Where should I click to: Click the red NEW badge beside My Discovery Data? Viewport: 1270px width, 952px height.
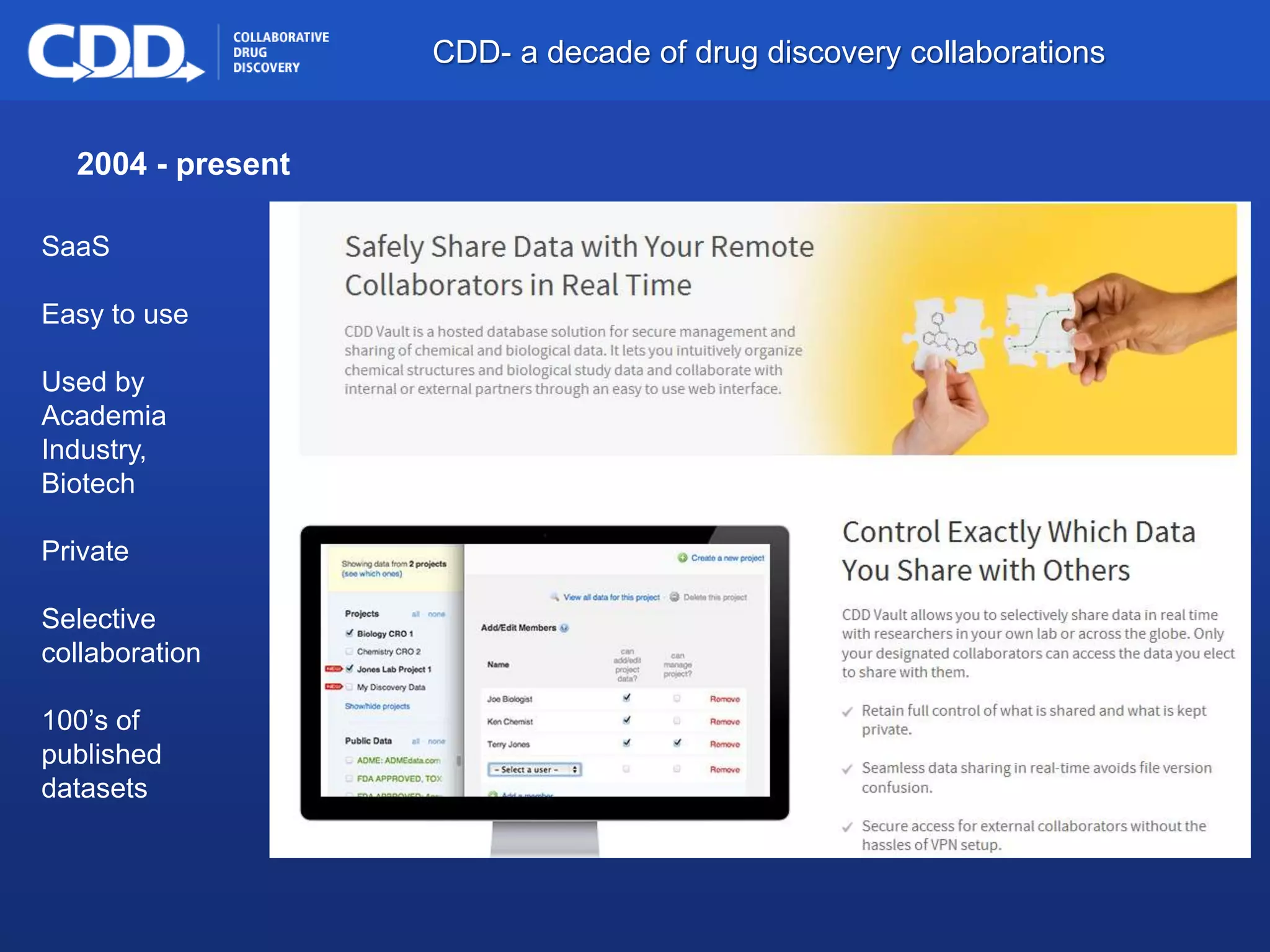pyautogui.click(x=334, y=687)
